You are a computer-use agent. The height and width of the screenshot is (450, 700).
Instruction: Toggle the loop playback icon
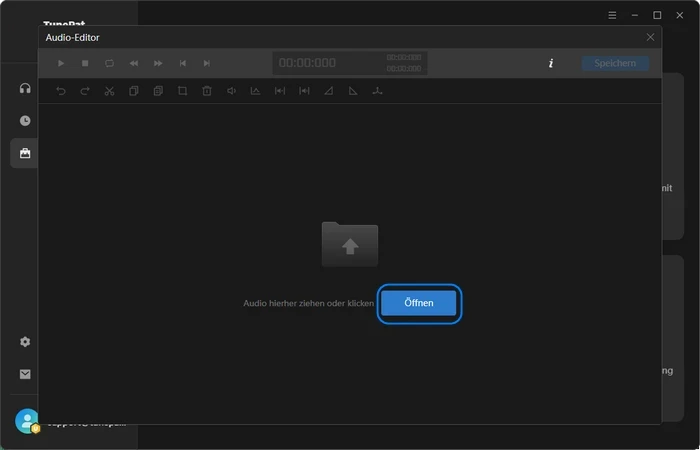coord(109,63)
